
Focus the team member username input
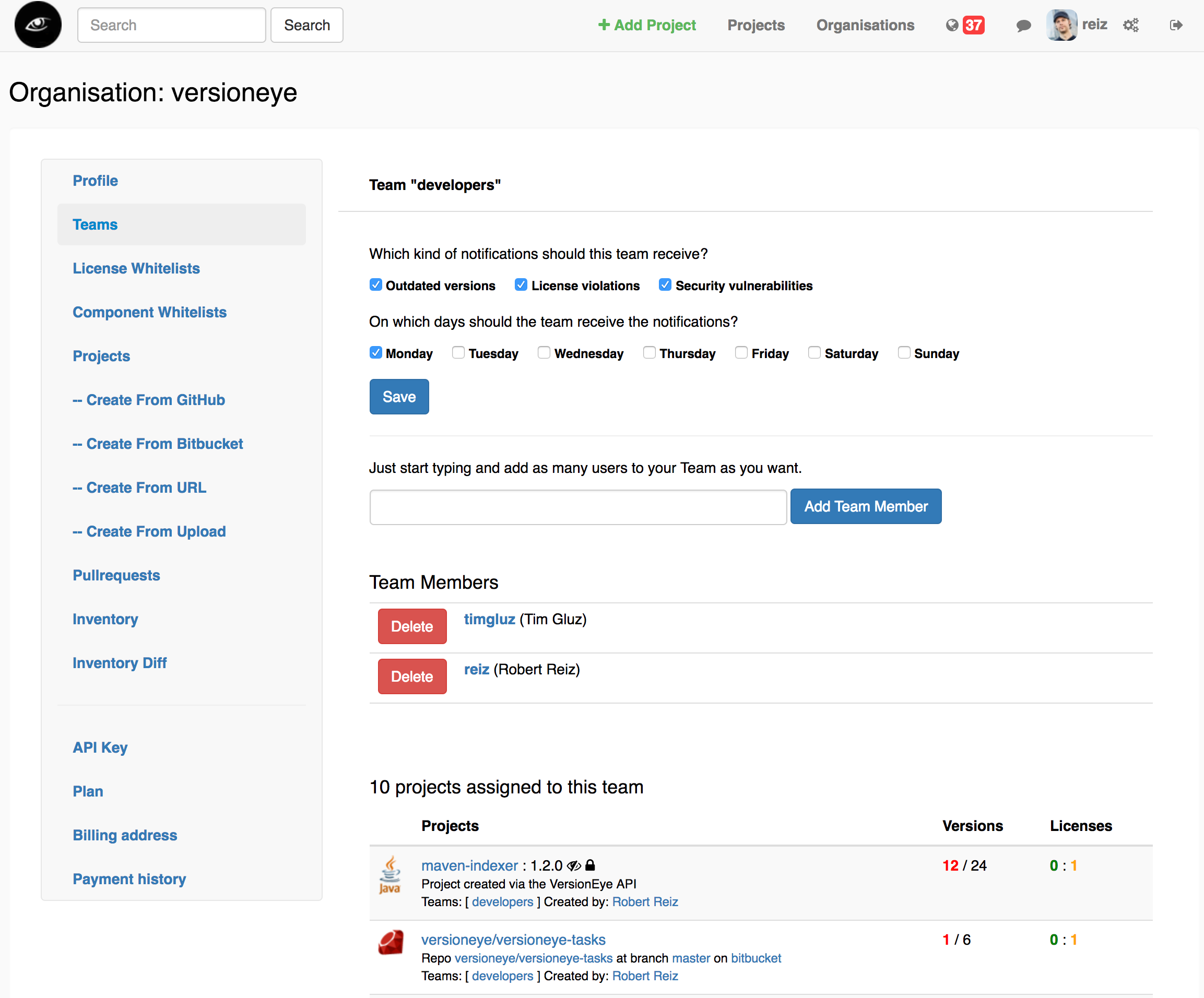click(x=578, y=507)
